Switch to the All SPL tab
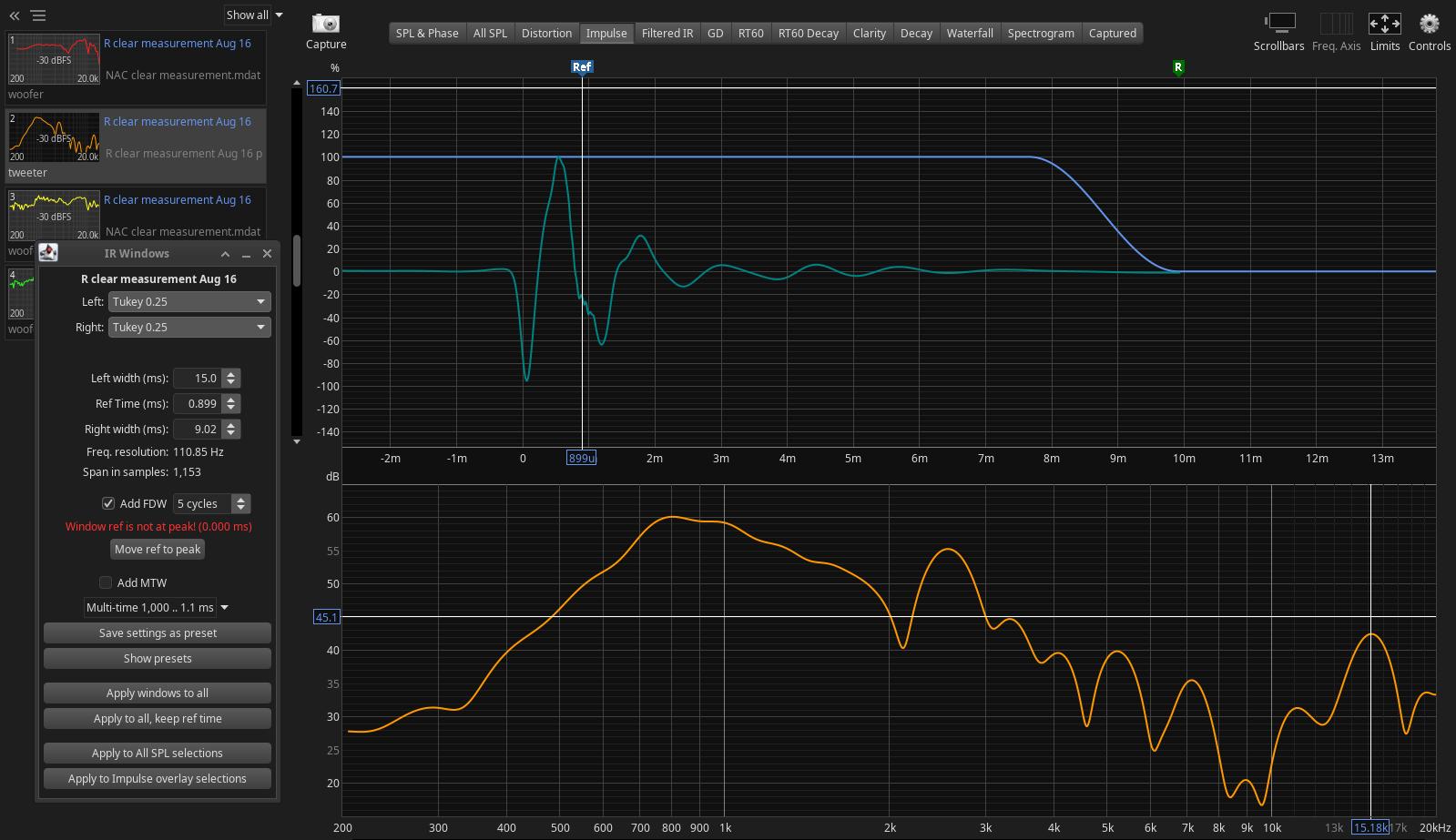 [x=490, y=33]
